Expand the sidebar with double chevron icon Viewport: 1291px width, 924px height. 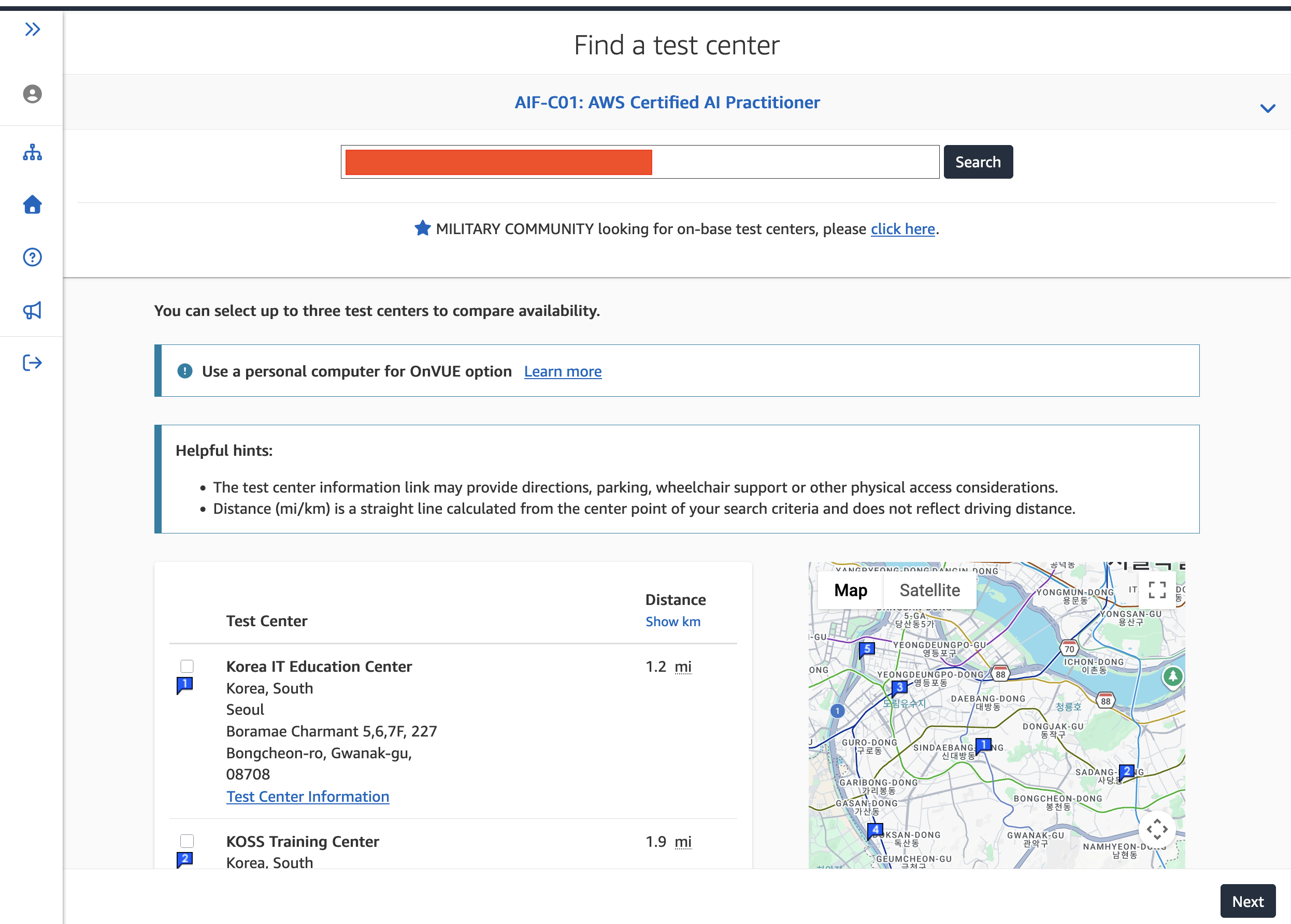pyautogui.click(x=33, y=29)
